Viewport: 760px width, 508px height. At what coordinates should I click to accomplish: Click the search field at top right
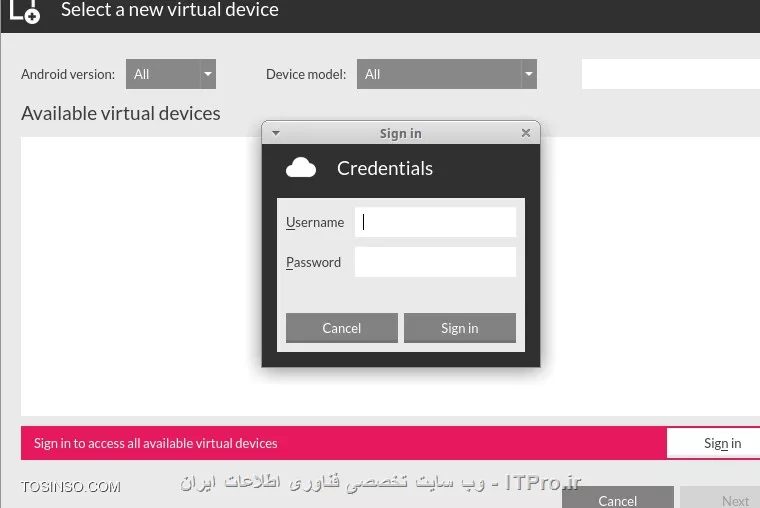[671, 74]
